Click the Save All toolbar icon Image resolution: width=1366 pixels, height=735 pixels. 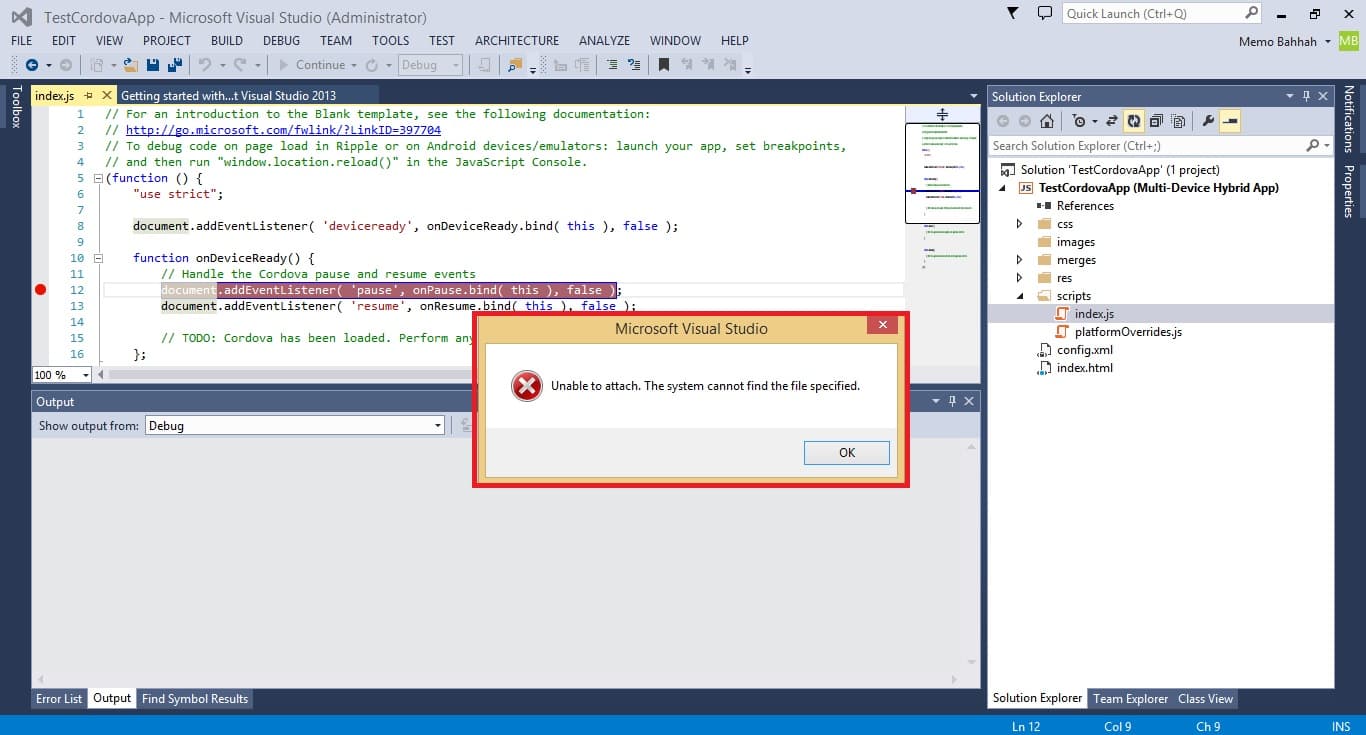[174, 65]
